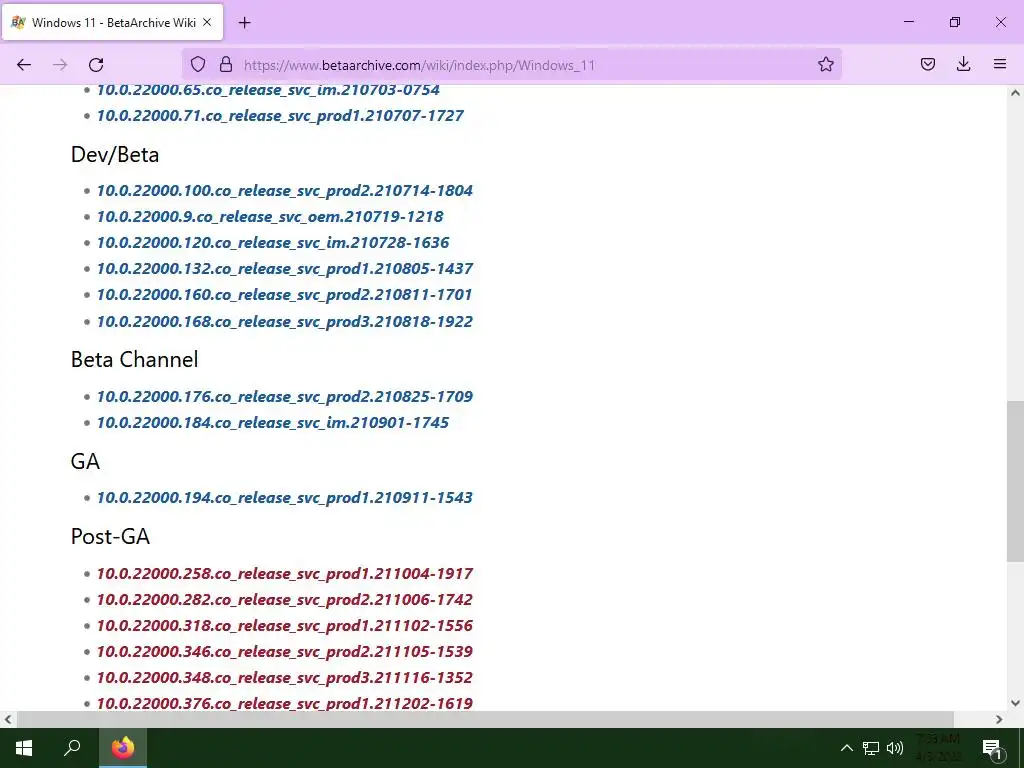This screenshot has height=768, width=1024.
Task: Open the Windows Start menu
Action: [24, 748]
